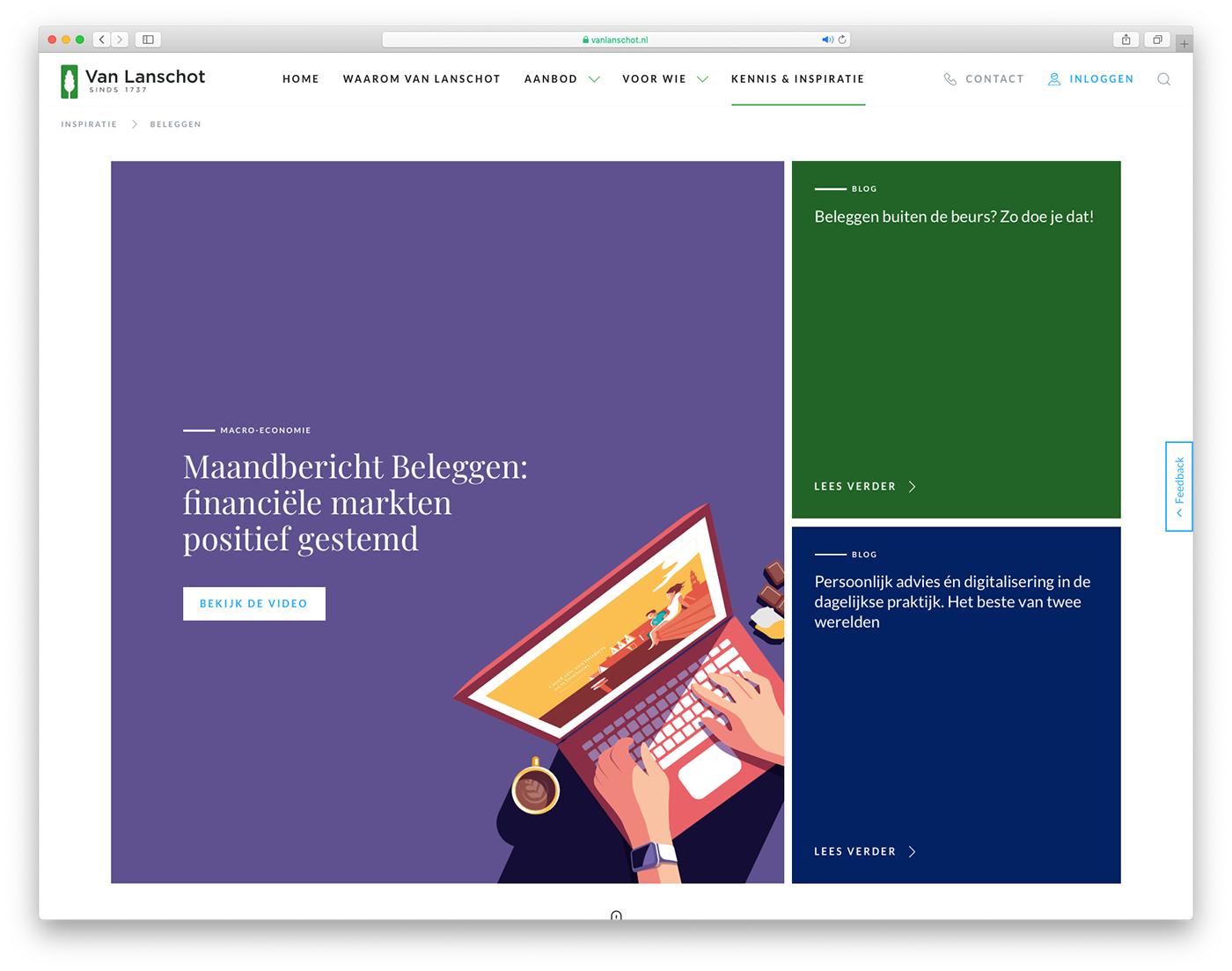The height and width of the screenshot is (971, 1232).
Task: Open the Waarom Van Lanschot menu item
Action: 422,79
